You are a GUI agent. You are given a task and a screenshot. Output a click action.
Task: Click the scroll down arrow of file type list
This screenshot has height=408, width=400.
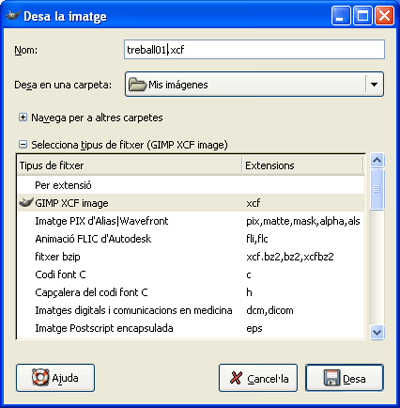pos(377,332)
